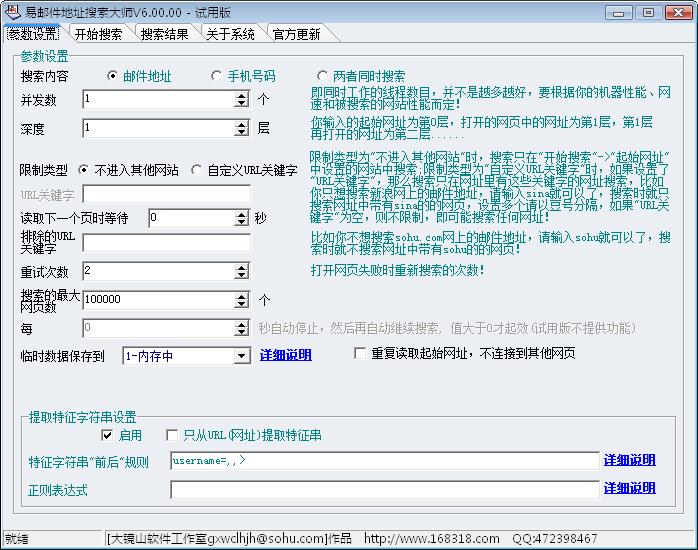
Task: Check 重复读取起始网址 option
Action: coord(361,354)
